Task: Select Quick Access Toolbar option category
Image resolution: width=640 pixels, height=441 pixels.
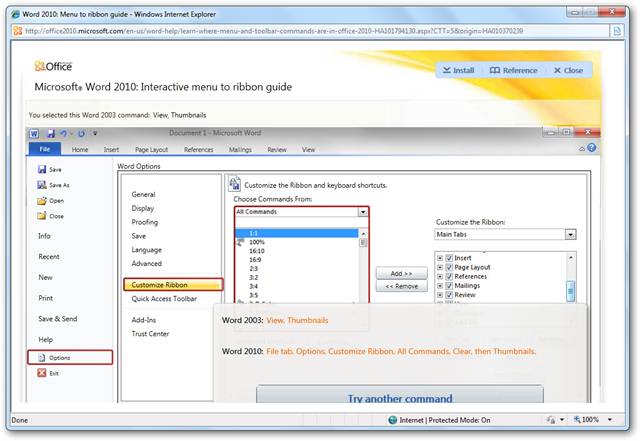Action: [x=164, y=298]
